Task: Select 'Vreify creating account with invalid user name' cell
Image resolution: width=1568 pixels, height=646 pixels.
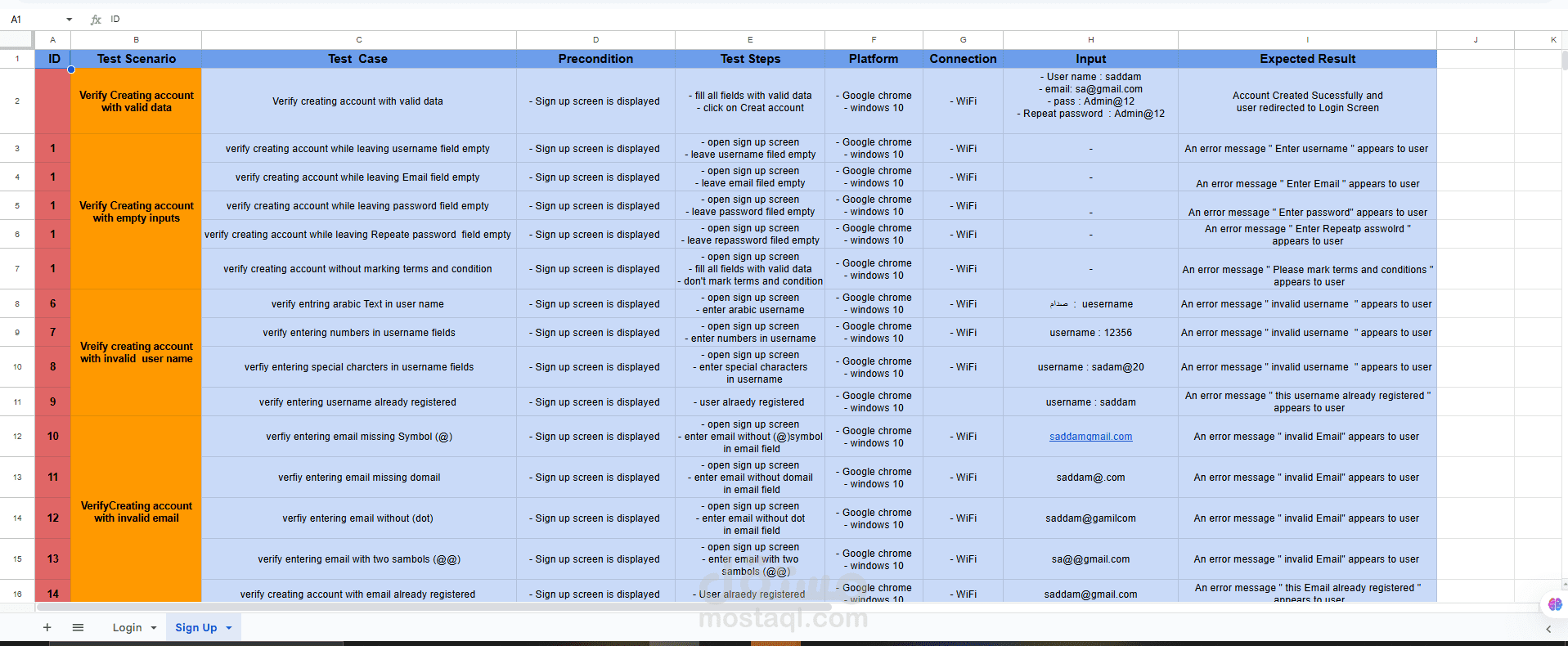Action: point(136,352)
